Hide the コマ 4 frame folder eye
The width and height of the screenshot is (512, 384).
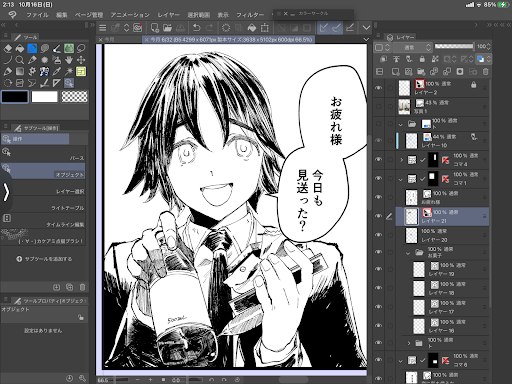pos(378,159)
